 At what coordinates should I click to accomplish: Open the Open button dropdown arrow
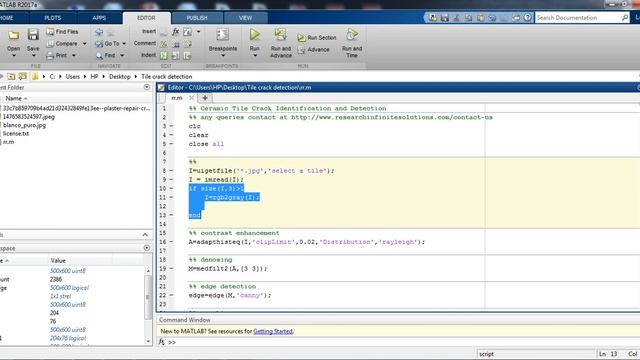point(13,55)
